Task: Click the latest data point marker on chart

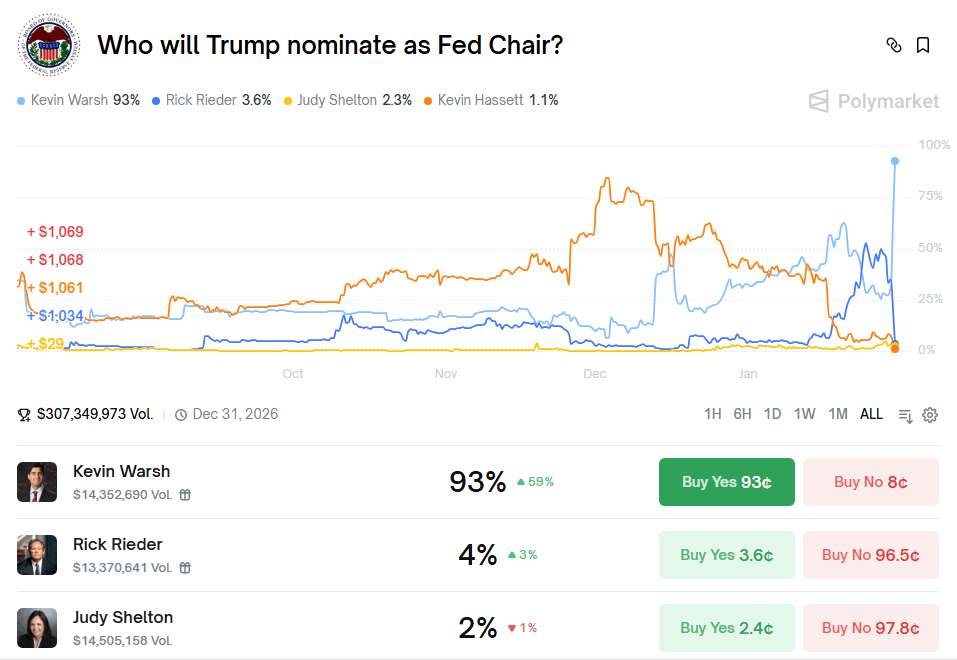Action: tap(893, 160)
